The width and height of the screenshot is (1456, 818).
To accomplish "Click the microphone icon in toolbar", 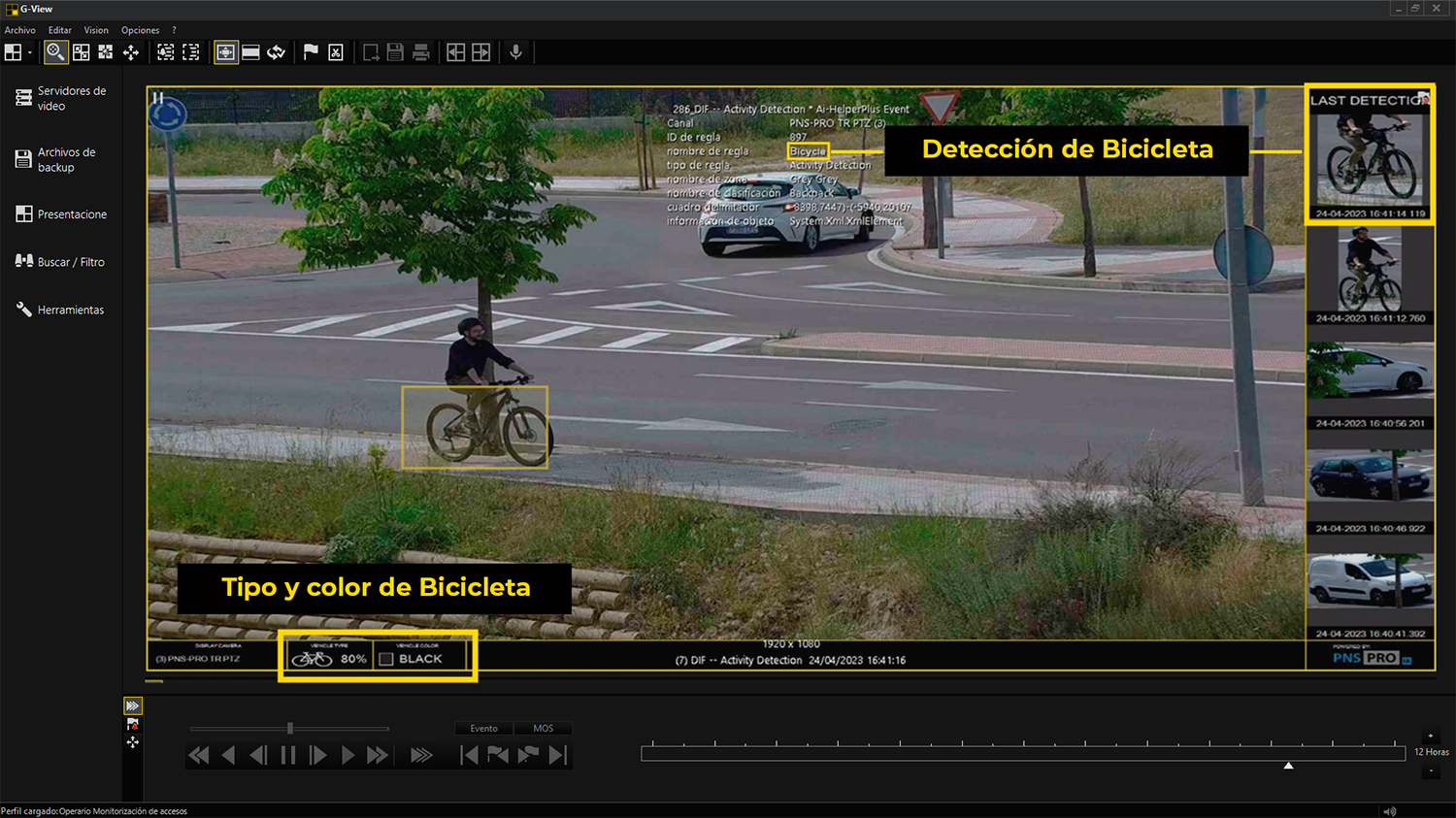I will [x=516, y=52].
